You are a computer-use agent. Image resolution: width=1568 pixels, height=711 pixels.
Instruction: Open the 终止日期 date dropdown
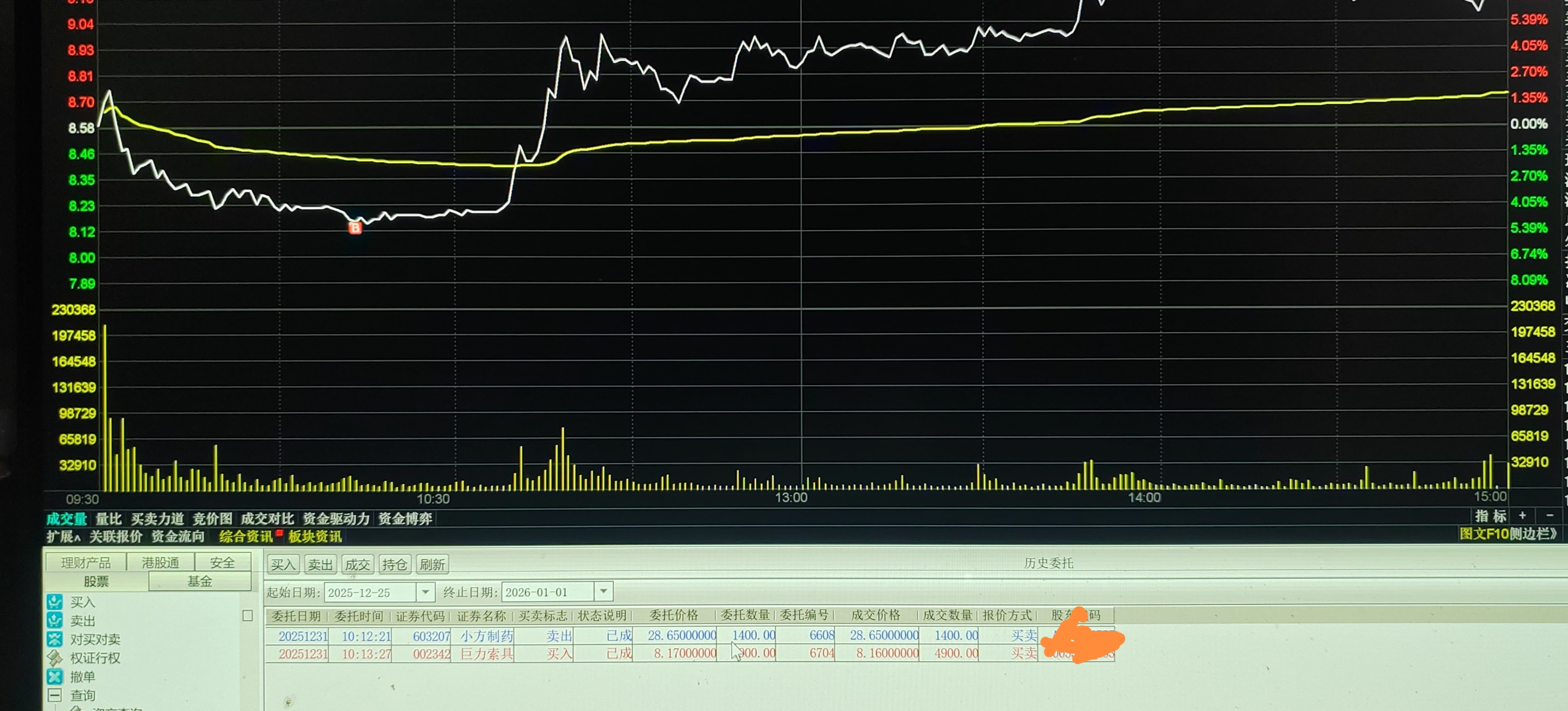click(603, 591)
